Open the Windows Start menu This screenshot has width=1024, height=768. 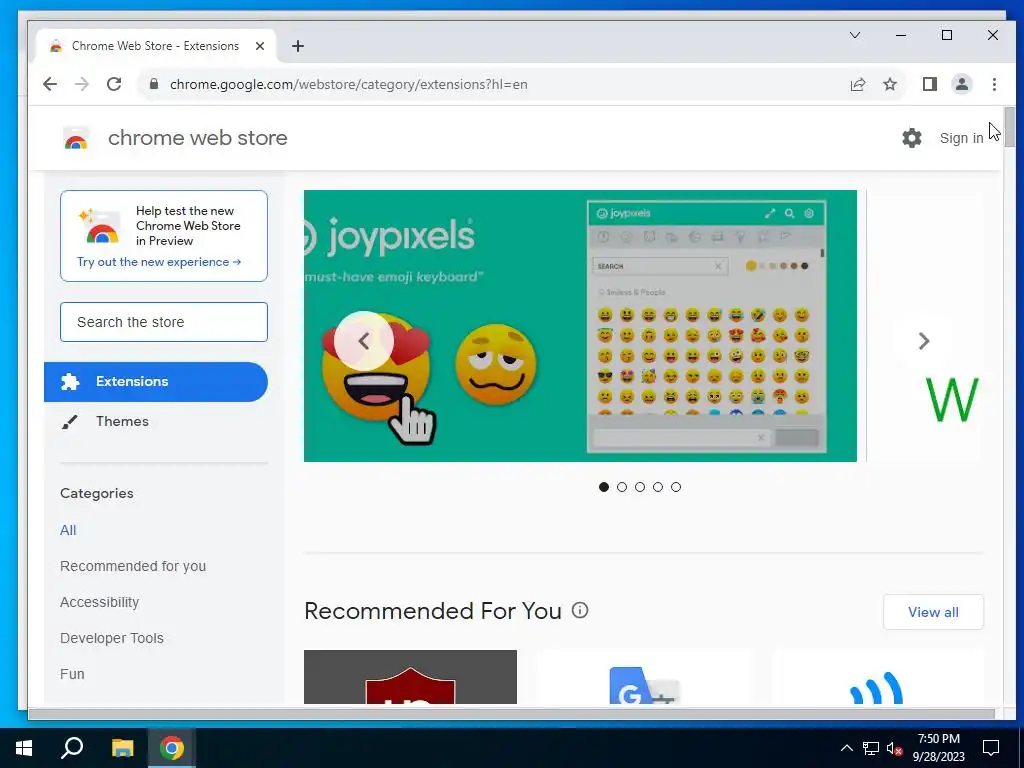tap(24, 748)
